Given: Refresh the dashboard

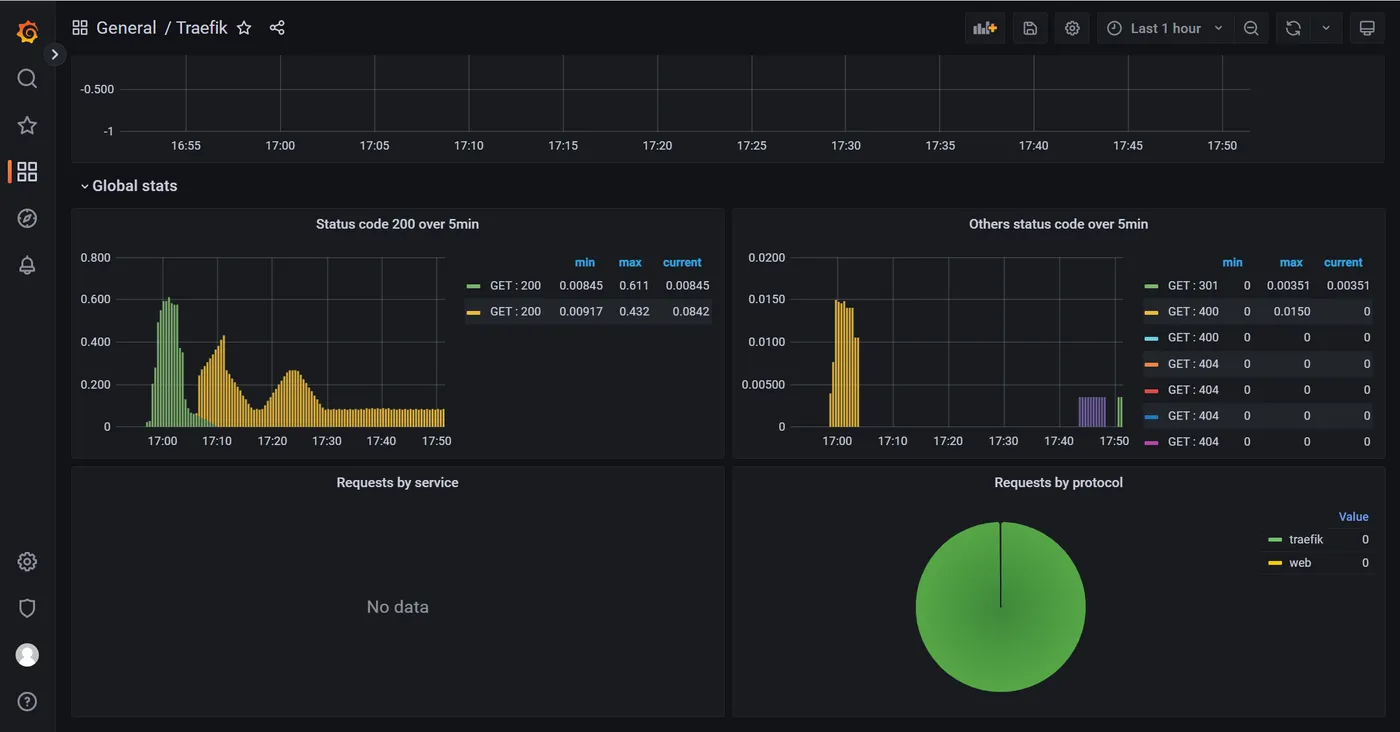Looking at the screenshot, I should 1293,28.
